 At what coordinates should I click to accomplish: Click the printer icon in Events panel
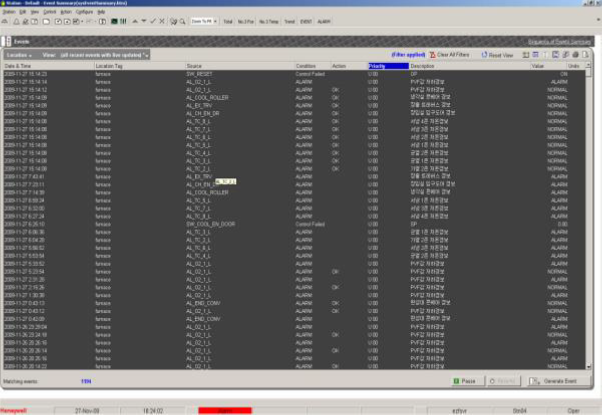(x=576, y=55)
